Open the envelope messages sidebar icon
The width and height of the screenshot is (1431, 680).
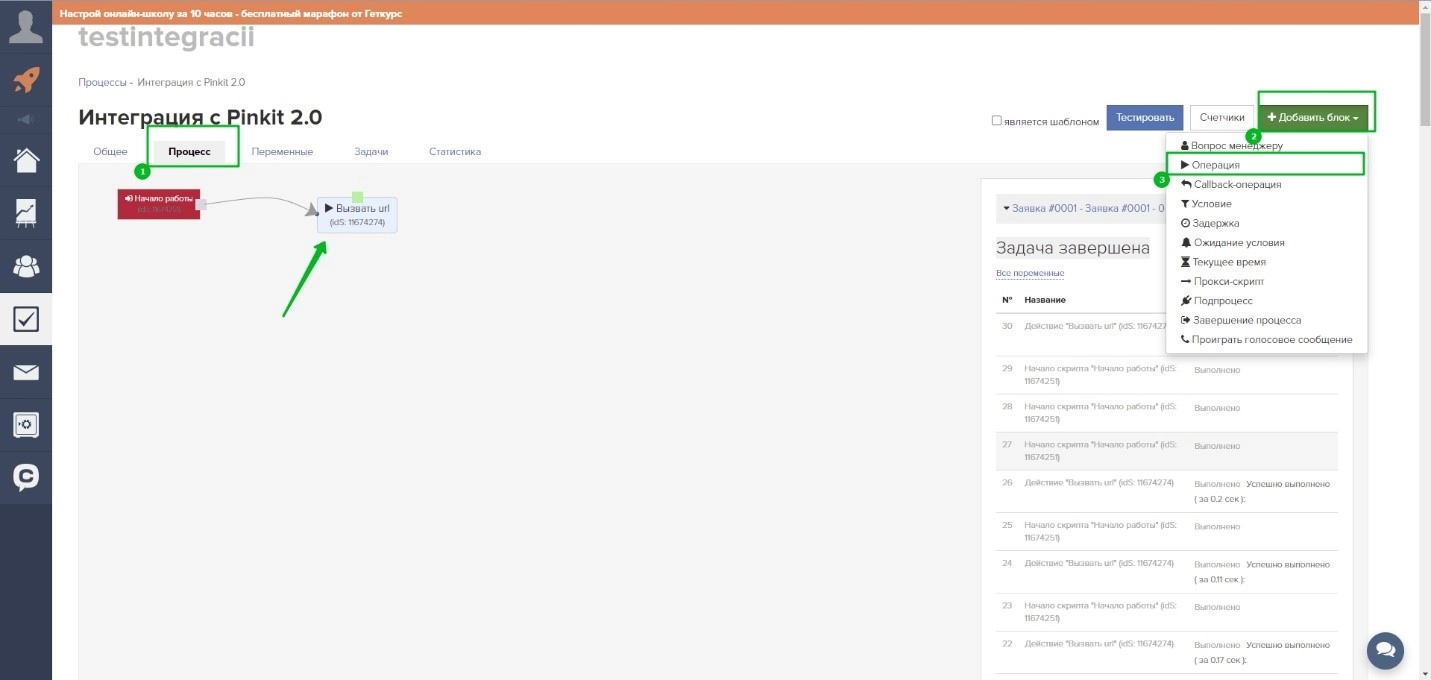(26, 373)
